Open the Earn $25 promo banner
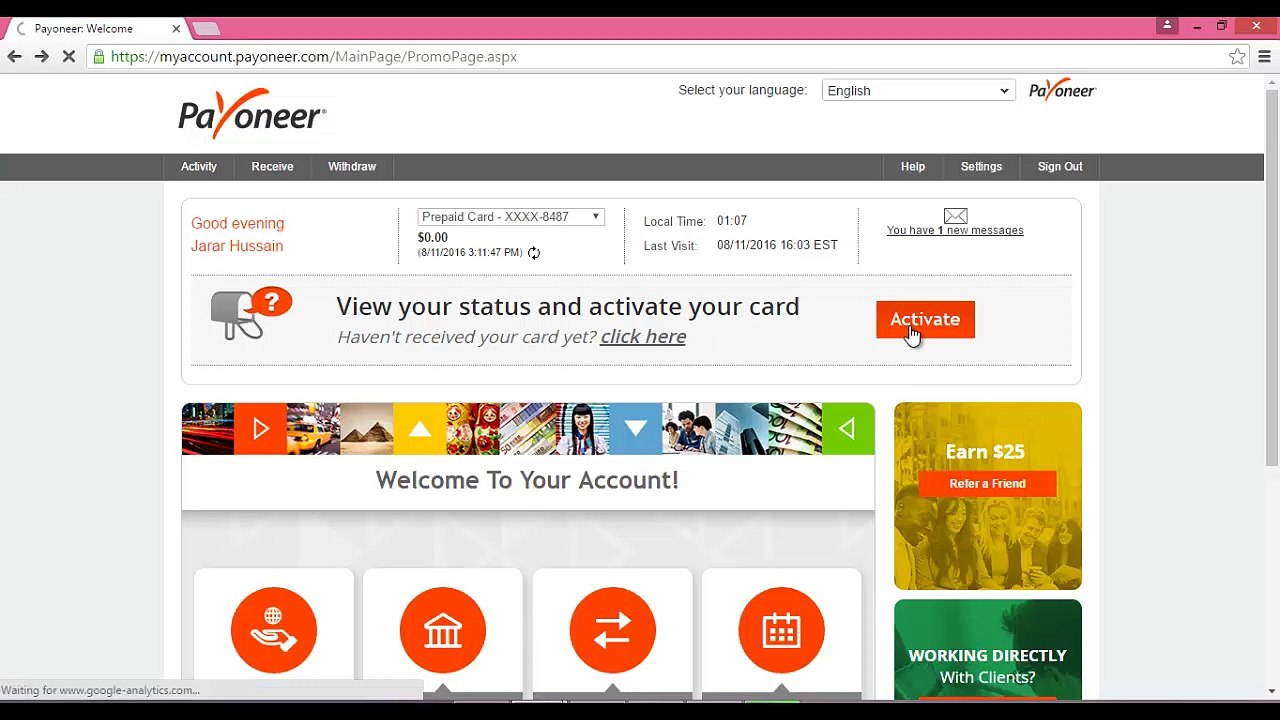1280x720 pixels. point(988,496)
